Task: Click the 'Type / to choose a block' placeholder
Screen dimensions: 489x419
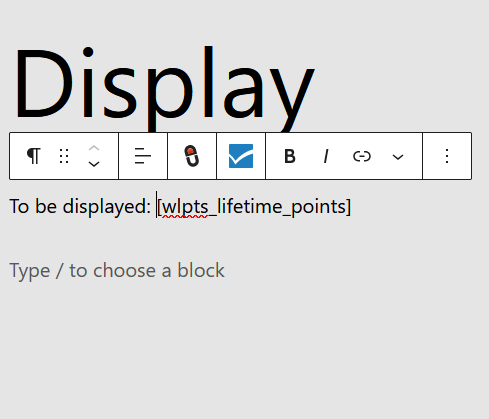Action: pyautogui.click(x=117, y=271)
